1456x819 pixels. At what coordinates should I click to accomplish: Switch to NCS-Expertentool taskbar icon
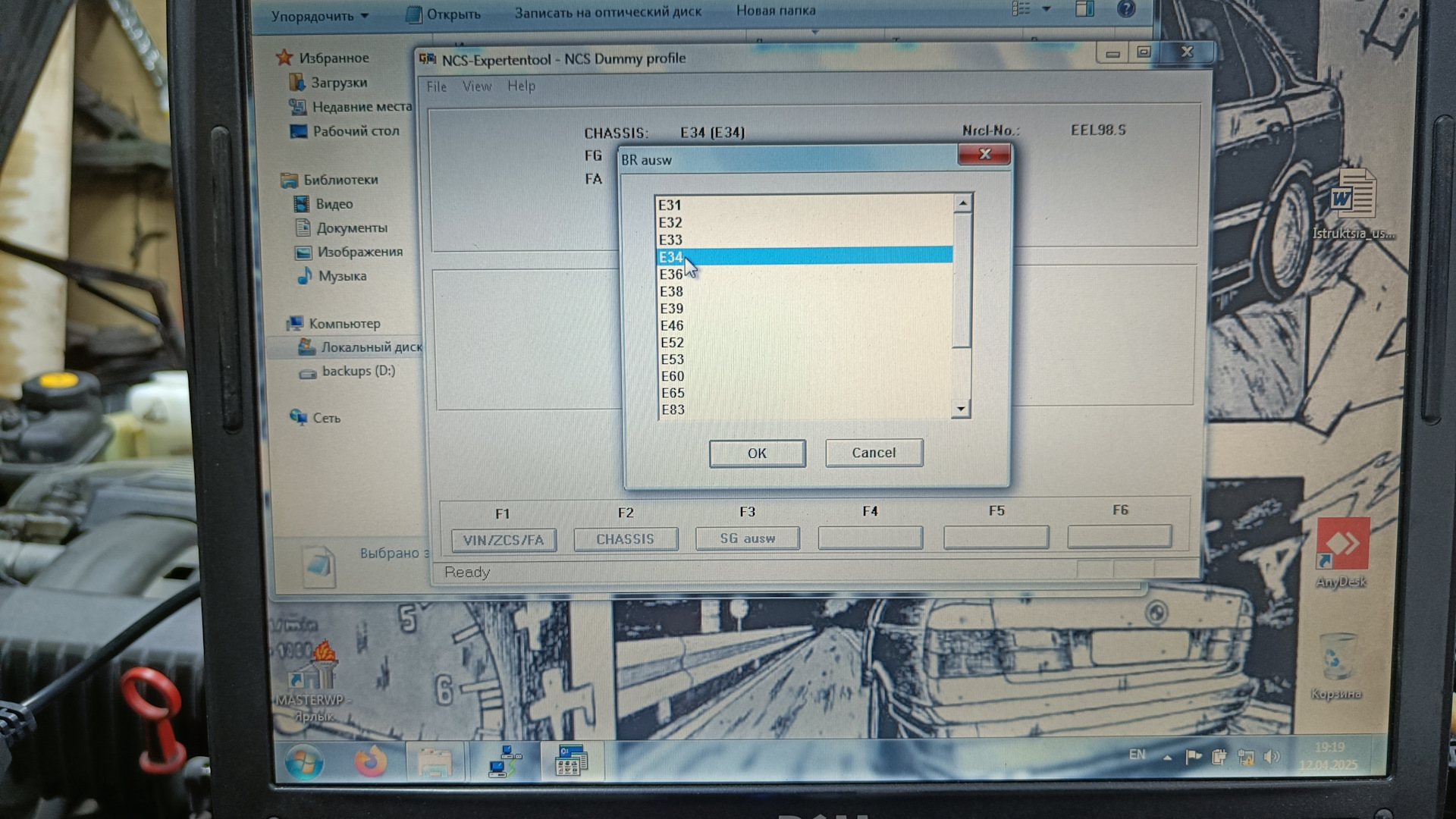coord(571,761)
